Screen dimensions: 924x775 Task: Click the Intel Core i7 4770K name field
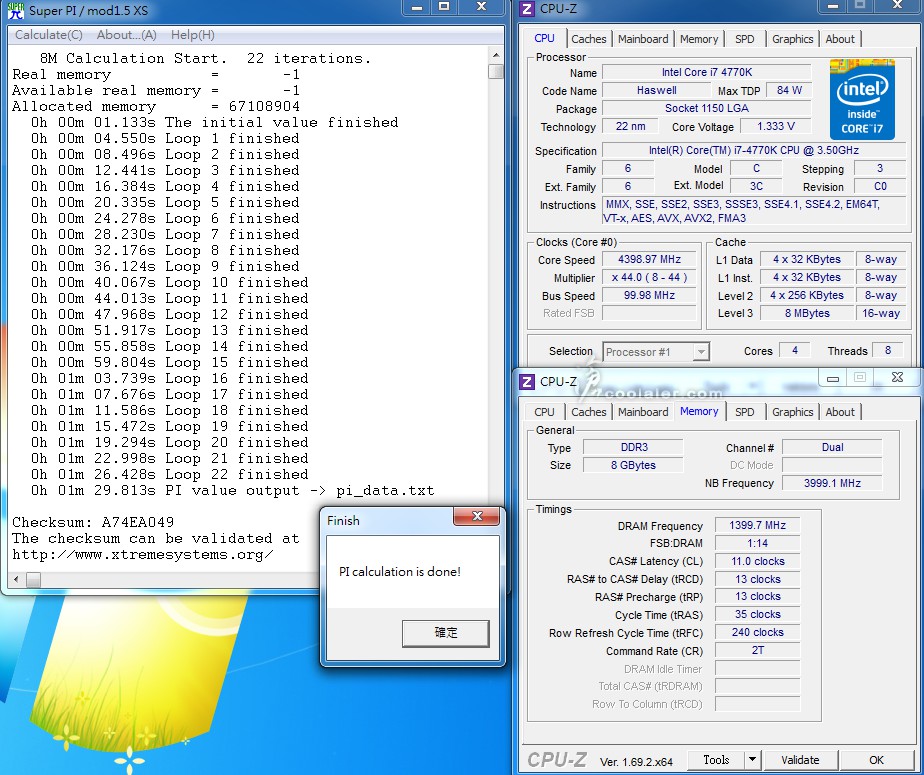pos(707,72)
